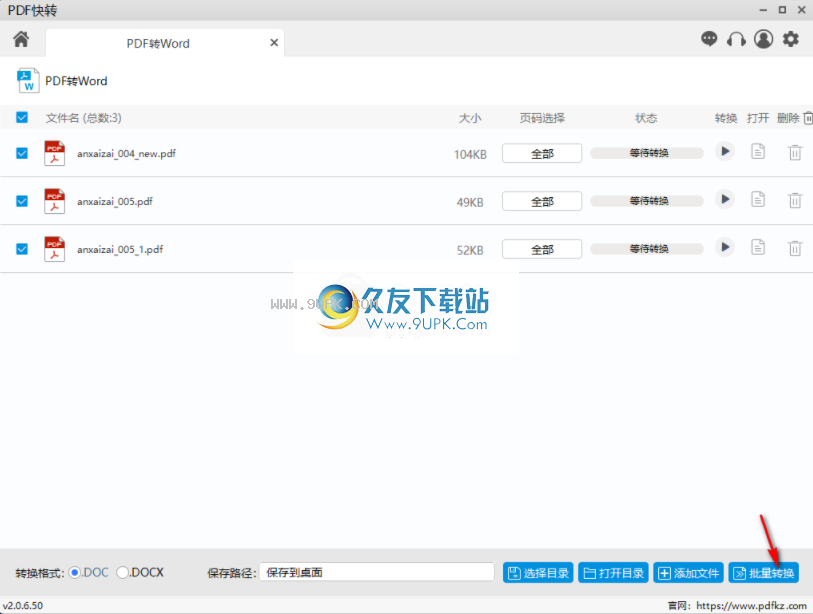Convert anxaizai_005_1.pdf with play button
This screenshot has width=813, height=614.
725,247
